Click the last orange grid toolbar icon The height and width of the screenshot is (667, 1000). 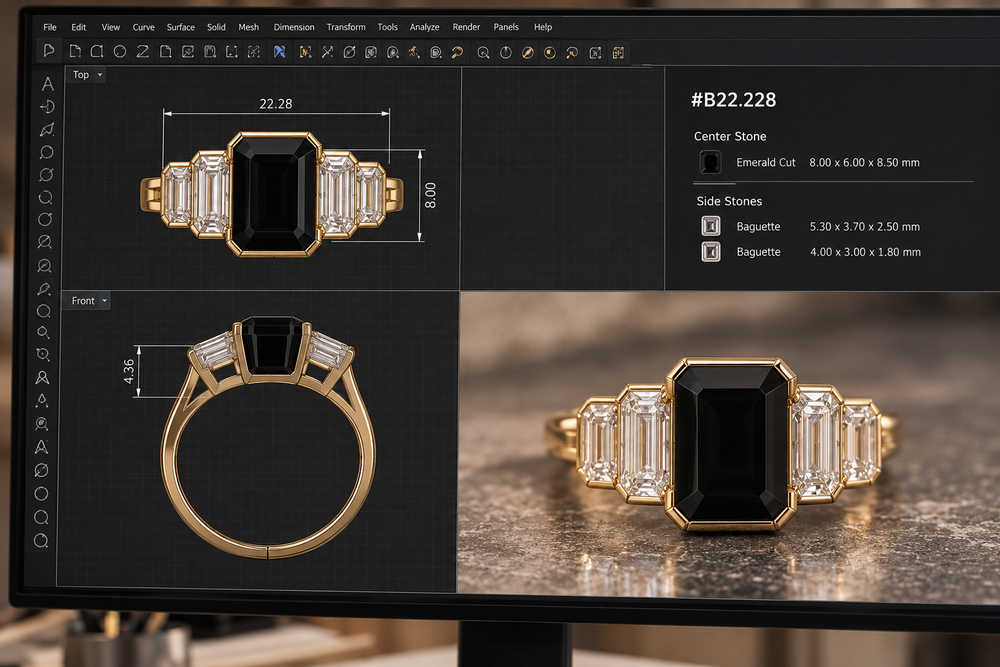618,53
